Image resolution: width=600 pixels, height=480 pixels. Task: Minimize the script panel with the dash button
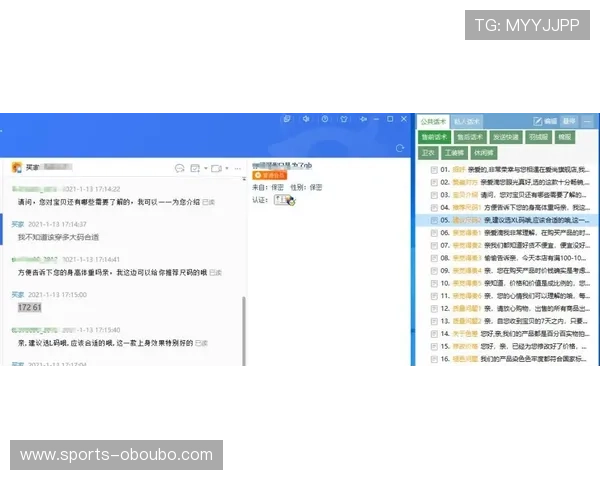(587, 122)
